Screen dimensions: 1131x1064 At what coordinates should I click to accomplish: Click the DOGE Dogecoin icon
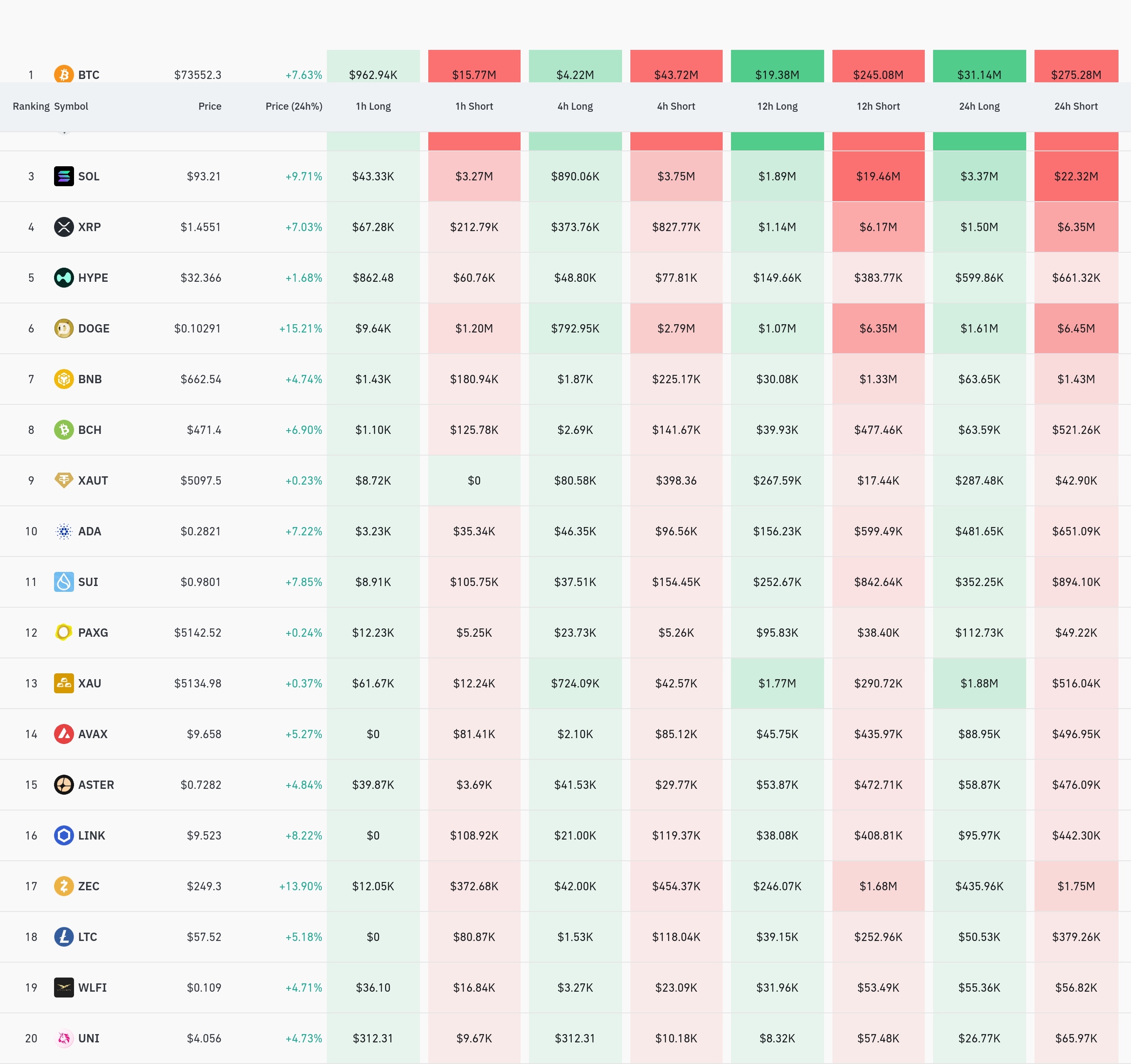click(x=64, y=328)
